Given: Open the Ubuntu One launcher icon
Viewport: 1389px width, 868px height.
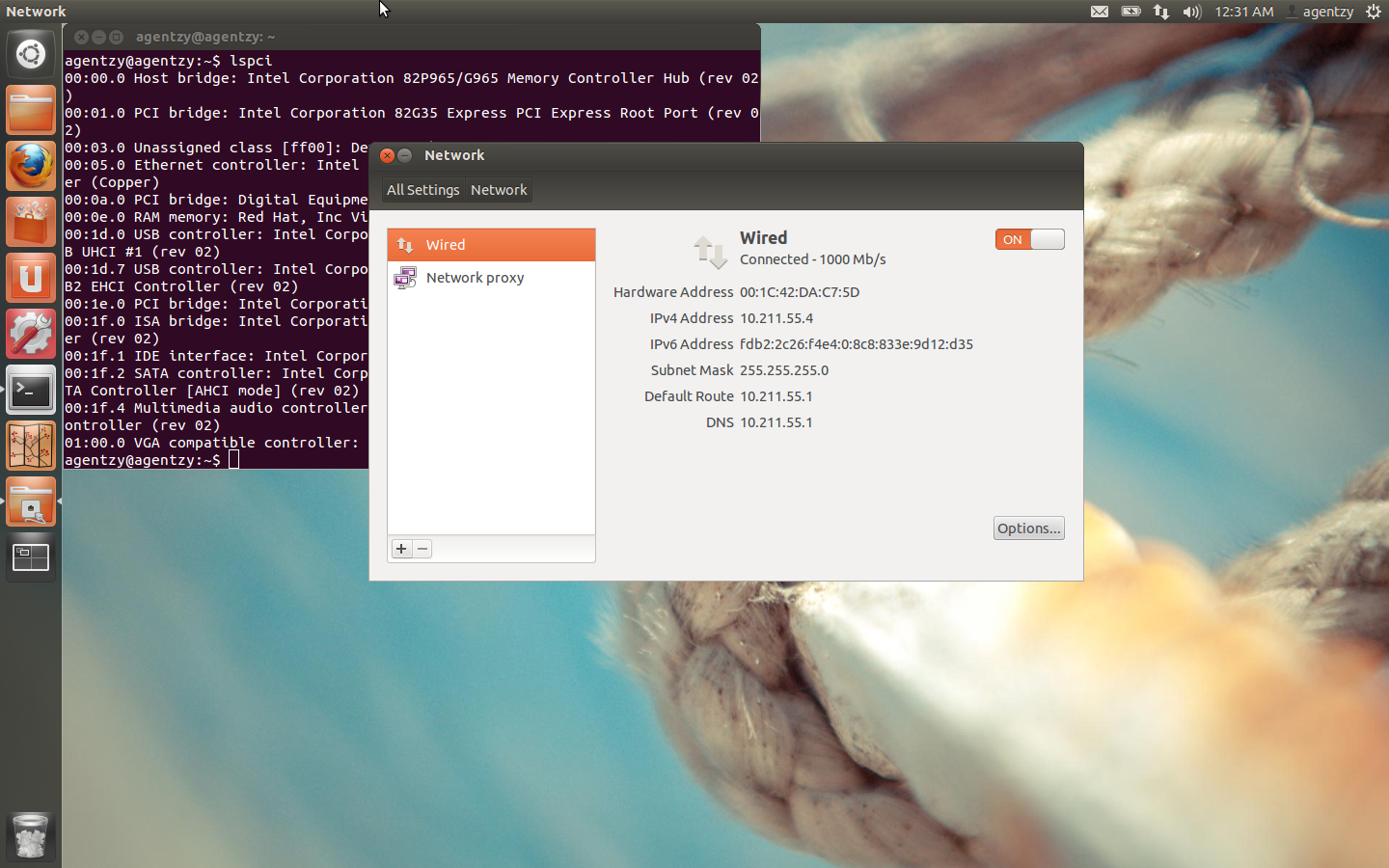Looking at the screenshot, I should click(31, 278).
